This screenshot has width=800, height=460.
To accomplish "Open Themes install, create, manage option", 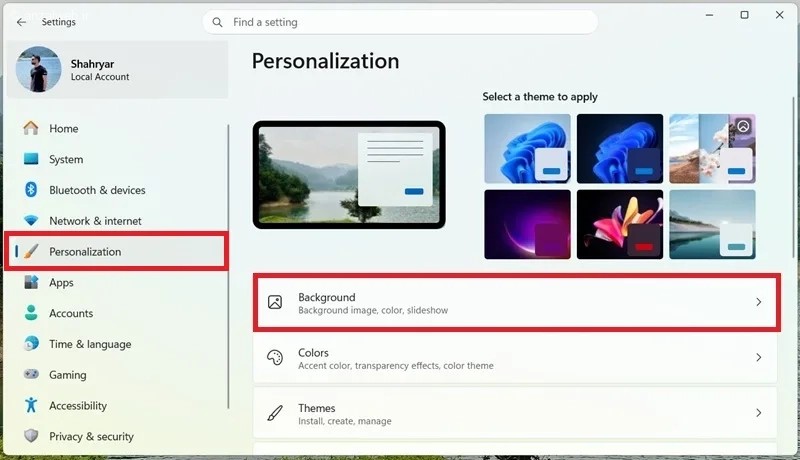I will tap(515, 413).
